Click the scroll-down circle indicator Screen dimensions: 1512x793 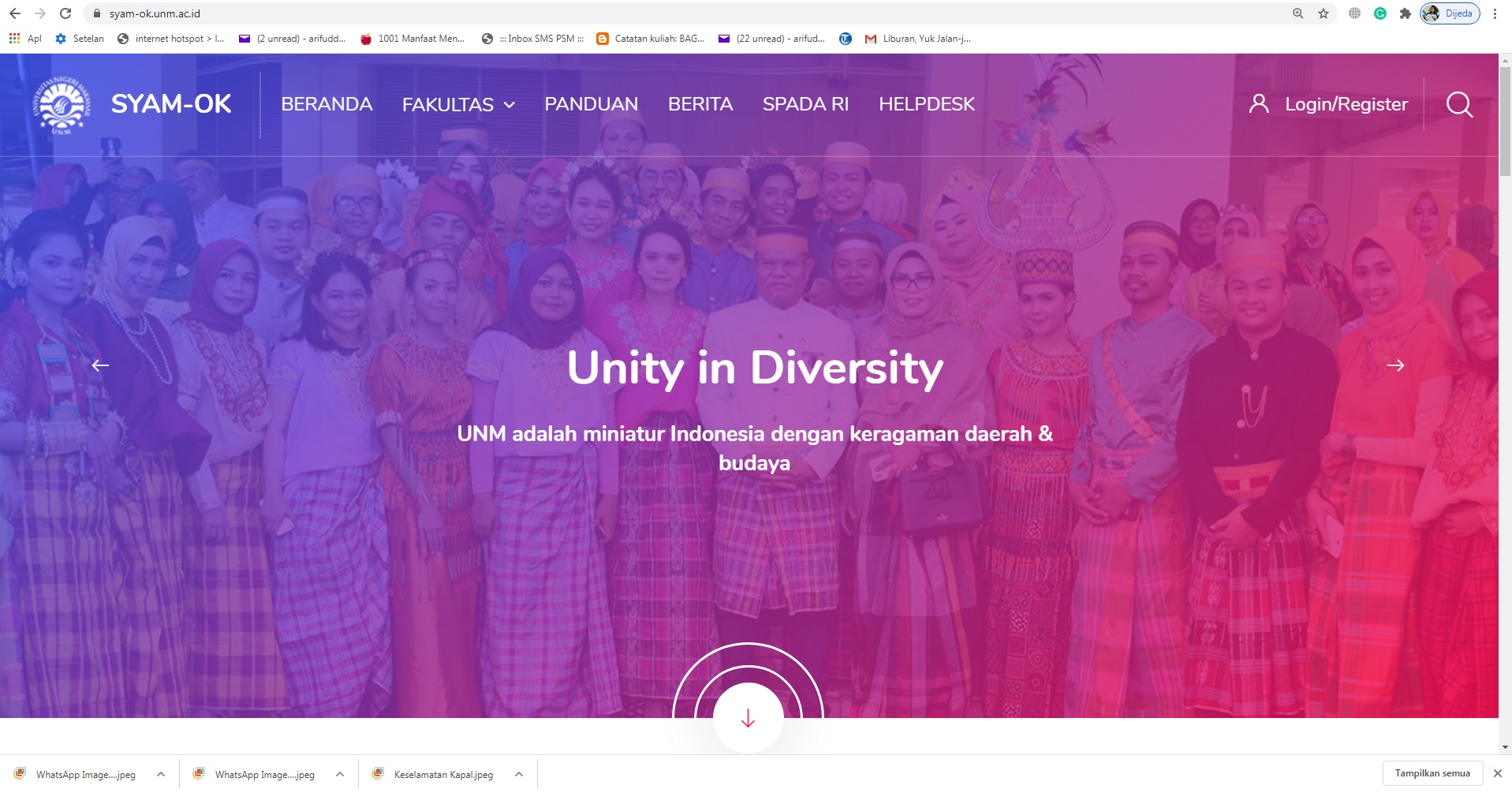pyautogui.click(x=747, y=718)
